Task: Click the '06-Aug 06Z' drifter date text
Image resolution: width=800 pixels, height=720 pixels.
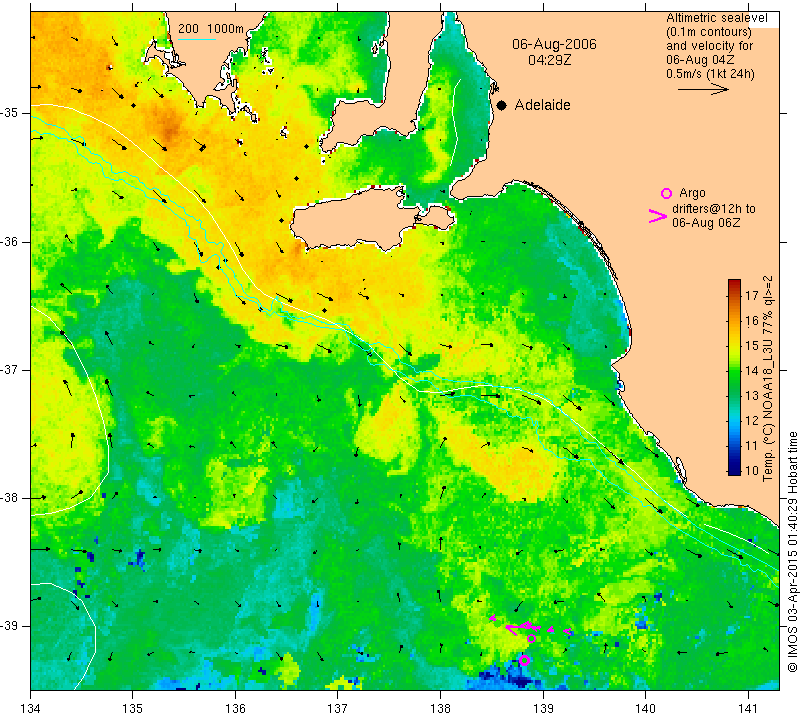Action: pyautogui.click(x=706, y=223)
